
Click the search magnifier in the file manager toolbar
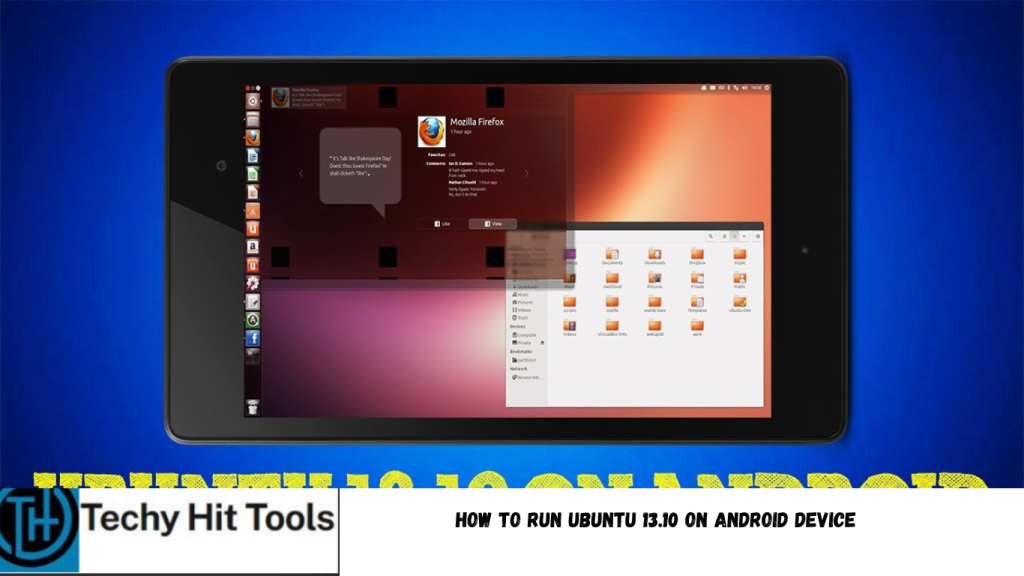(x=711, y=236)
